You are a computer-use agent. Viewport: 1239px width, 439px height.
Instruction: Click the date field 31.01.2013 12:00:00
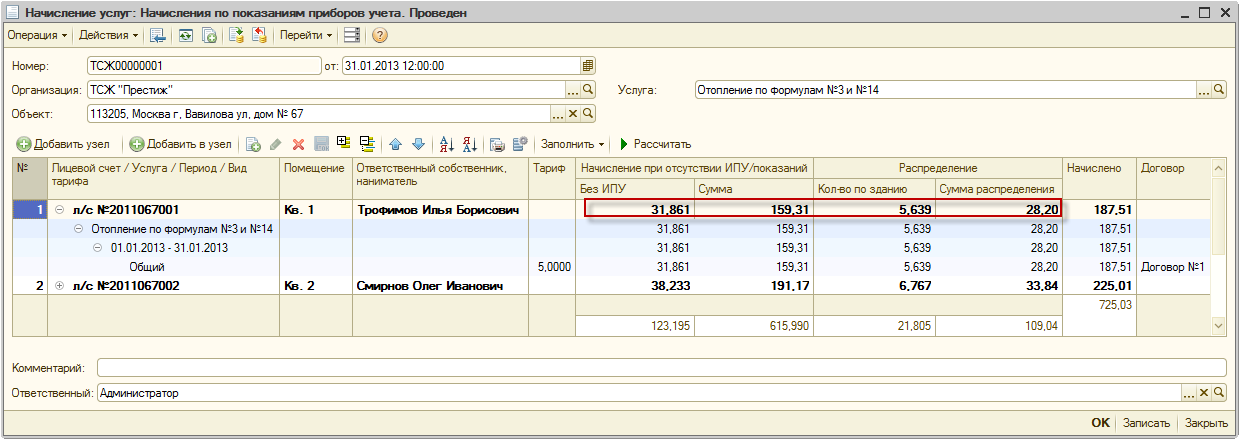[x=460, y=66]
